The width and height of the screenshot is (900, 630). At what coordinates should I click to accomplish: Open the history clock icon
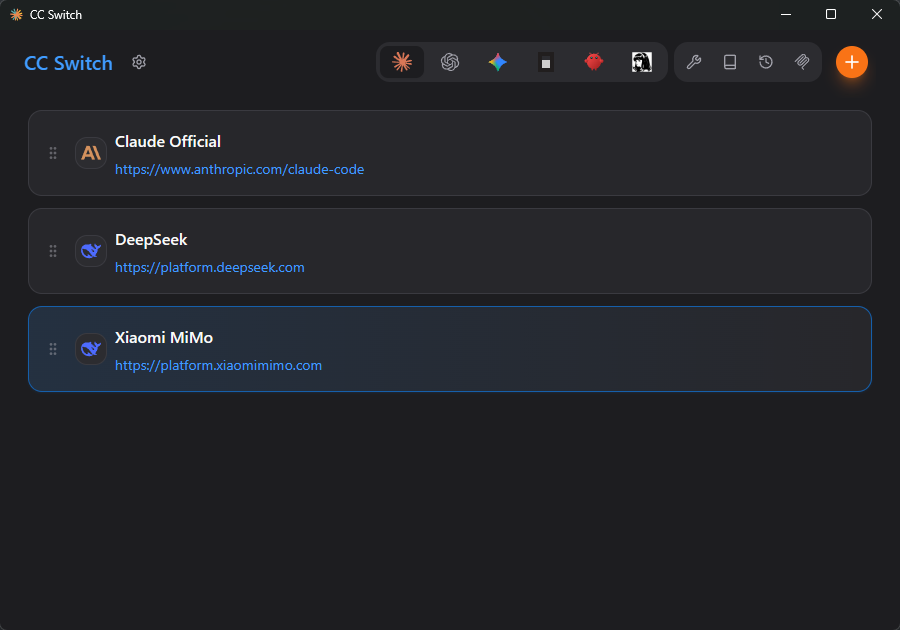tap(766, 62)
